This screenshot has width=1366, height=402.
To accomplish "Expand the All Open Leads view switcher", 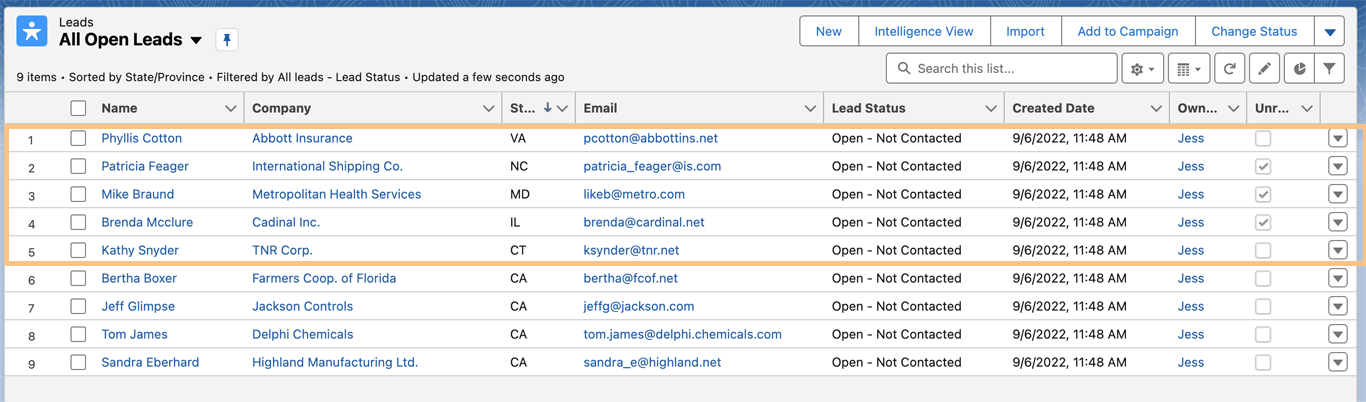I will tap(196, 40).
